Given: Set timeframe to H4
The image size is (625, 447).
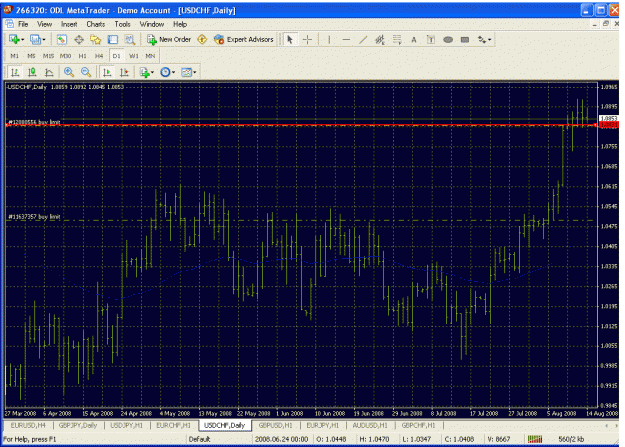Looking at the screenshot, I should pos(99,56).
